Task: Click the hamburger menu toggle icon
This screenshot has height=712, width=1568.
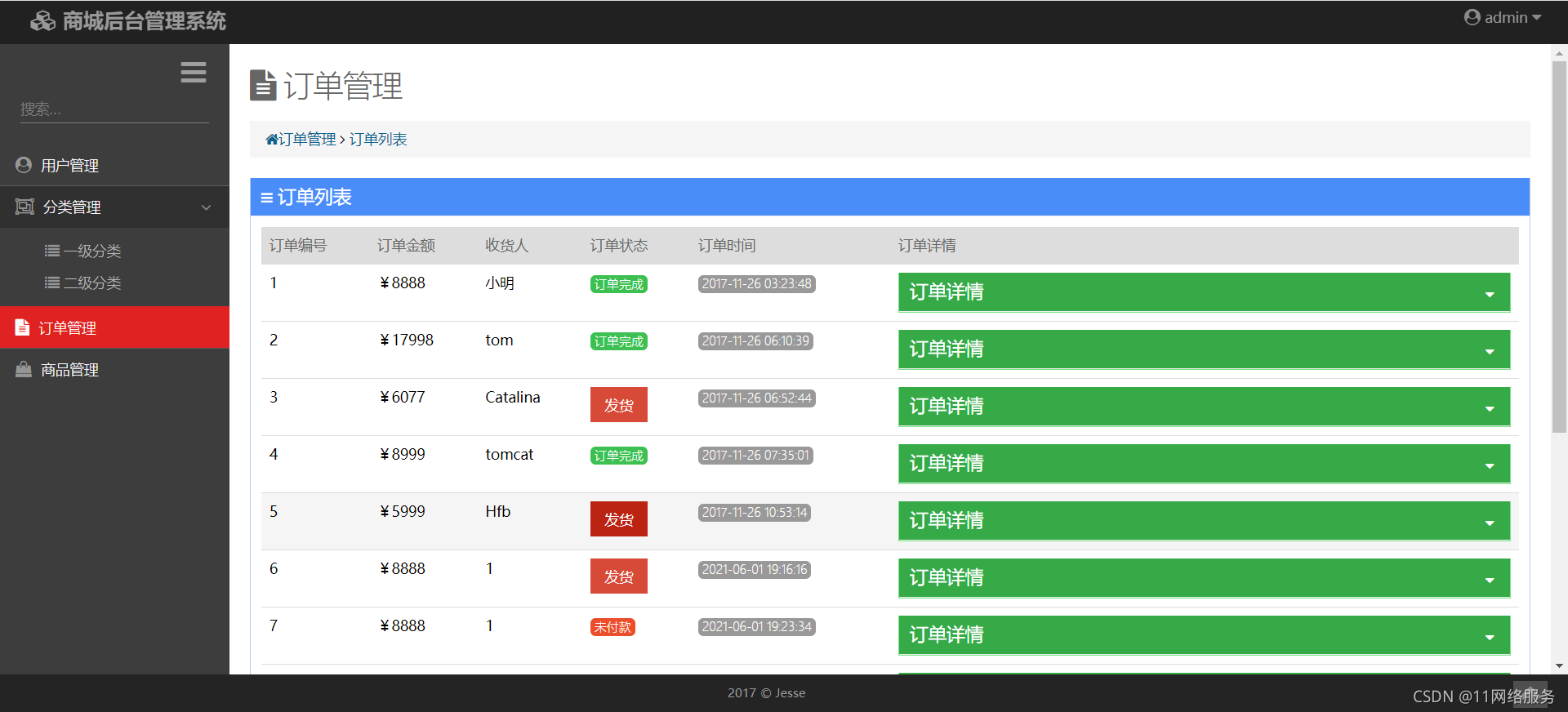Action: [194, 73]
